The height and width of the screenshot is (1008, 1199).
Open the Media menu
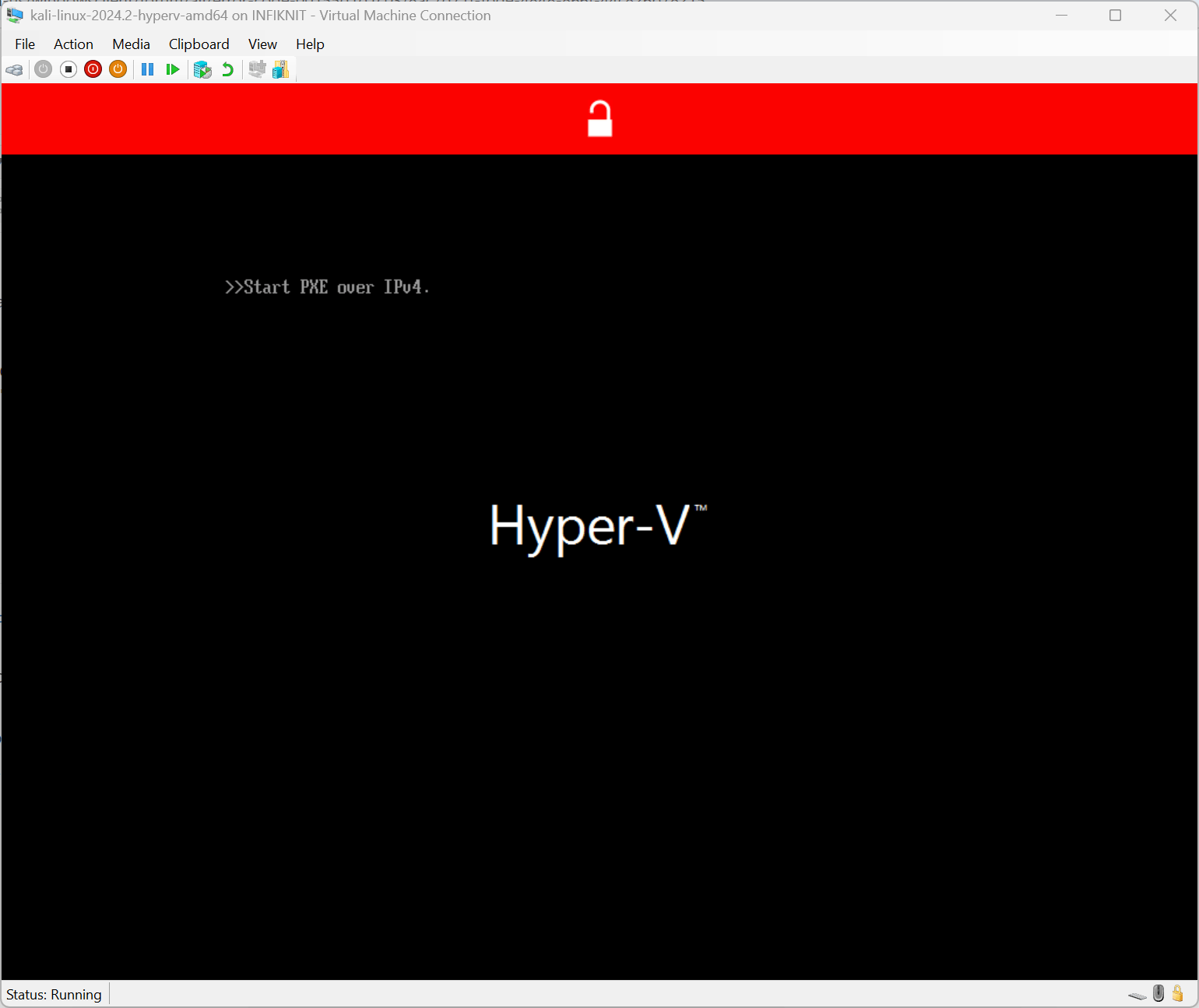coord(131,44)
